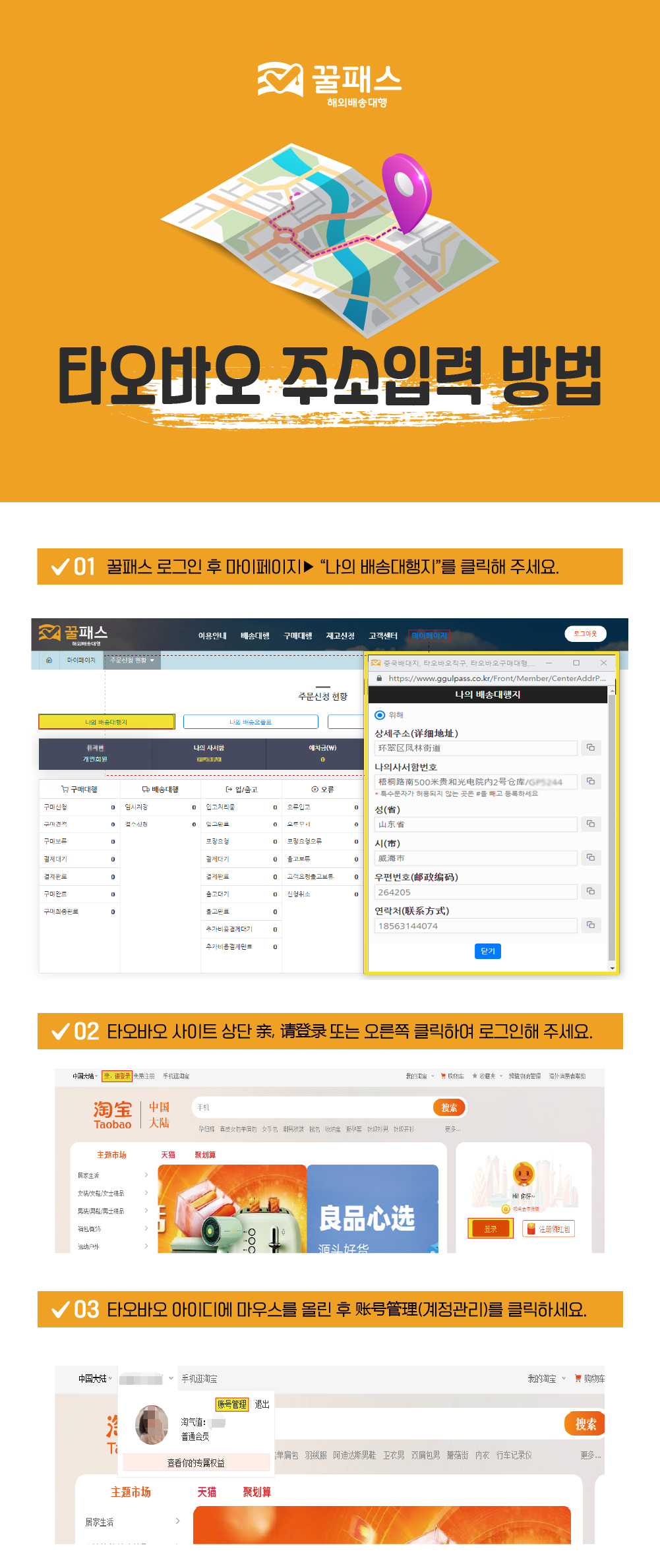Click 마이페이지 in the breadcrumb bar
The width and height of the screenshot is (660, 1568).
pos(81,660)
